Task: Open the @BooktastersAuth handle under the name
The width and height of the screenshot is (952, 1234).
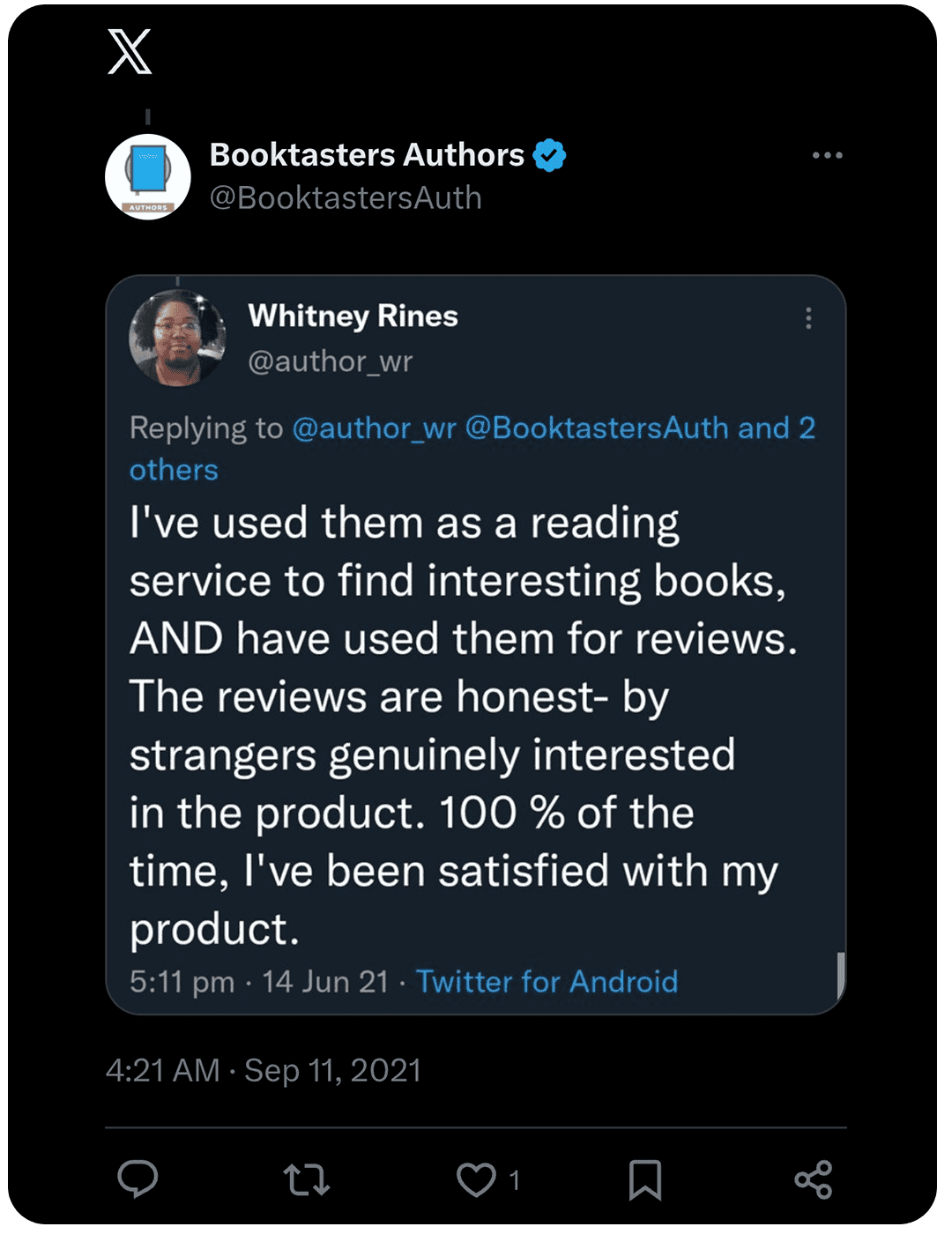Action: [x=346, y=198]
